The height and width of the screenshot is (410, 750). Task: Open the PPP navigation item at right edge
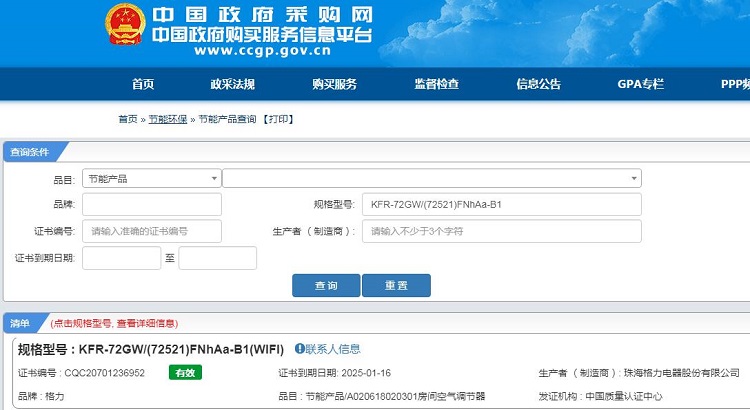coord(735,84)
